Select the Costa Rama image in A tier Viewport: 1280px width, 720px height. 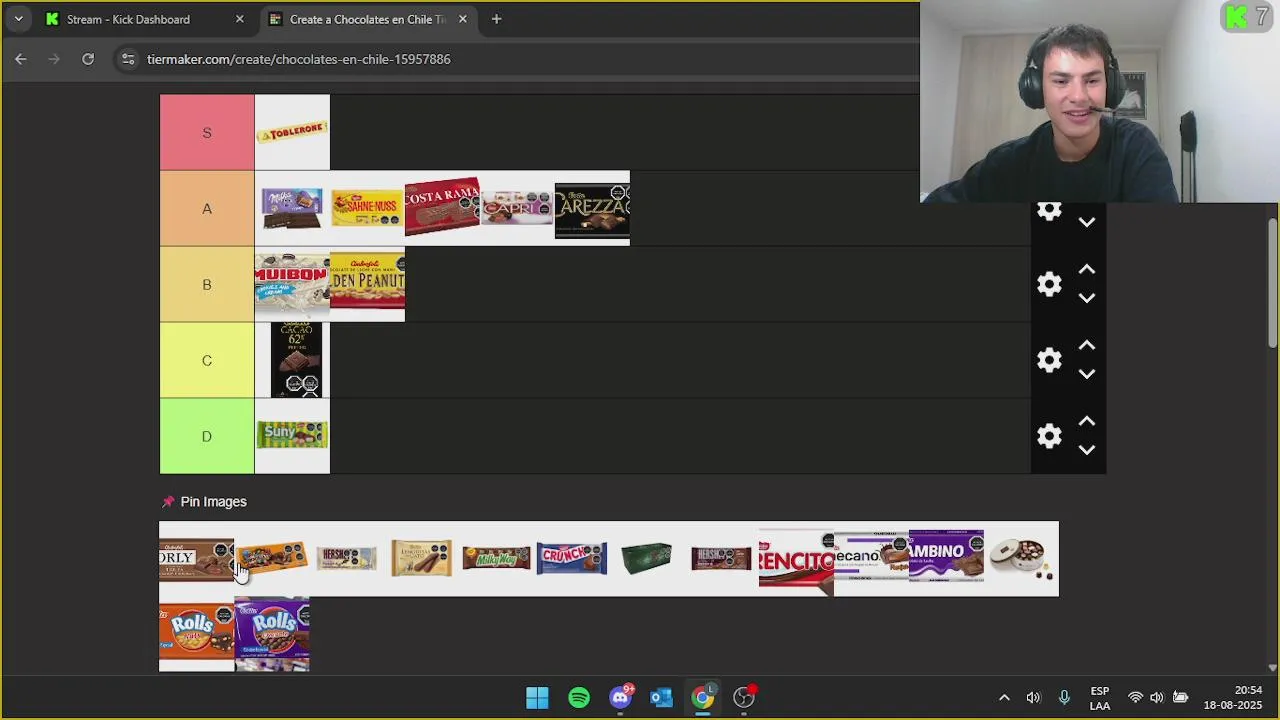[x=442, y=208]
